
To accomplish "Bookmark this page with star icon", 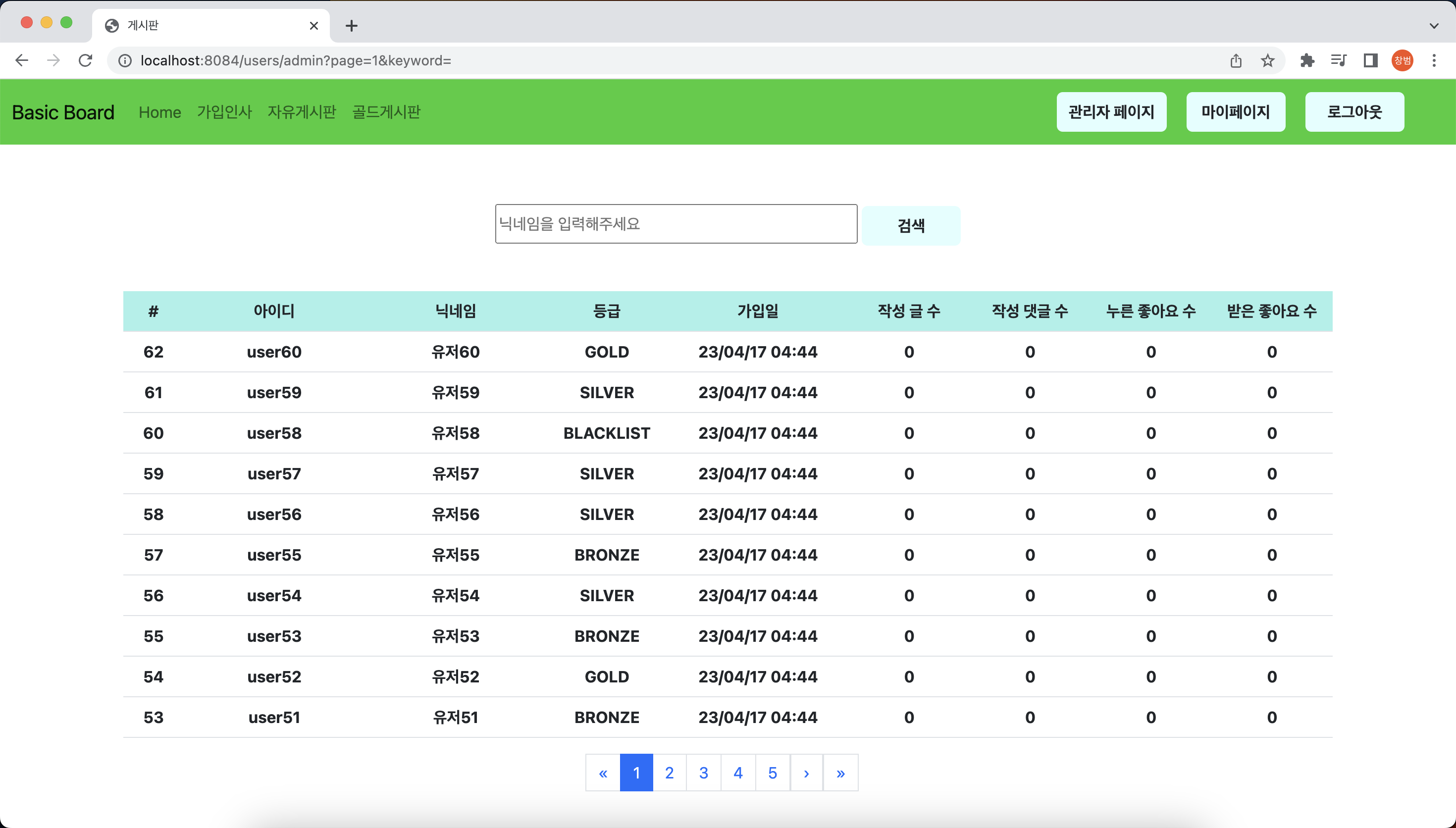I will coord(1267,60).
